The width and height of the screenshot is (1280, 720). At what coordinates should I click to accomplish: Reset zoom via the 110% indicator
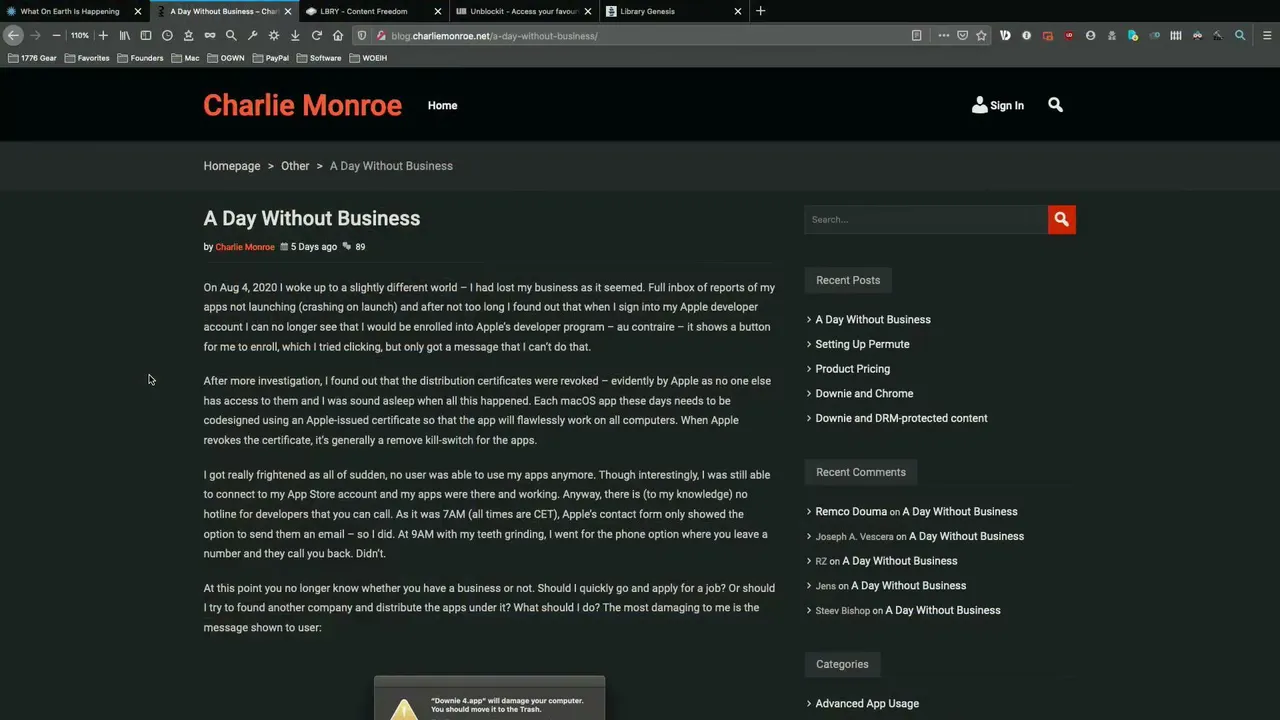[x=79, y=35]
